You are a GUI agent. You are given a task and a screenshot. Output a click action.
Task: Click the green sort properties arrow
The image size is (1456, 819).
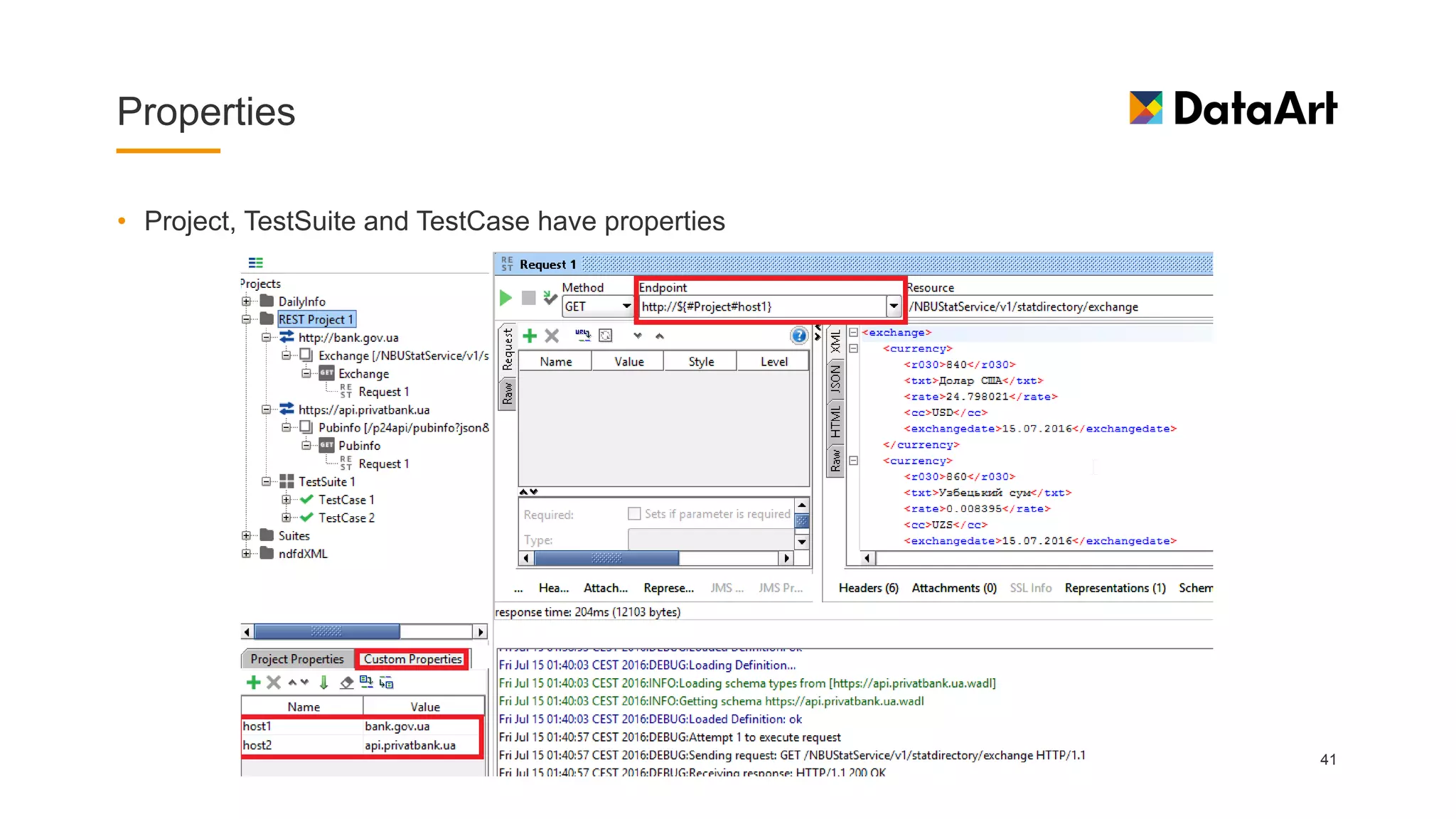coord(323,682)
